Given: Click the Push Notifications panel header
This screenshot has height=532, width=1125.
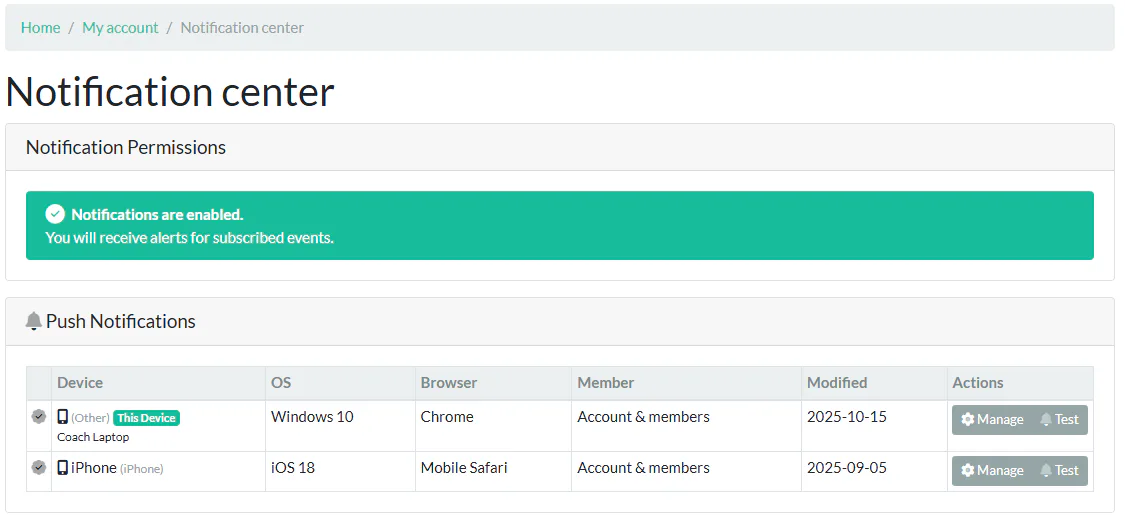Looking at the screenshot, I should [560, 321].
